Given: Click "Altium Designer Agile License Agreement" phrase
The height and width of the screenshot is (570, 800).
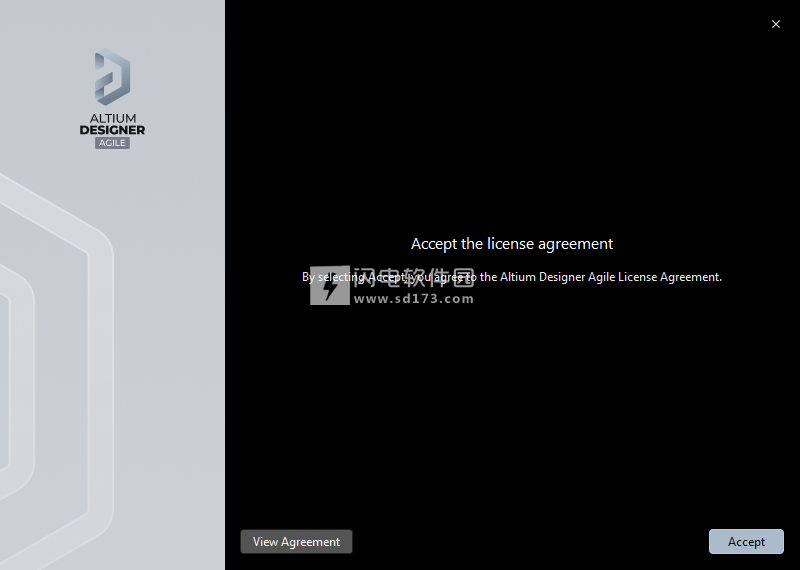Looking at the screenshot, I should click(610, 277).
